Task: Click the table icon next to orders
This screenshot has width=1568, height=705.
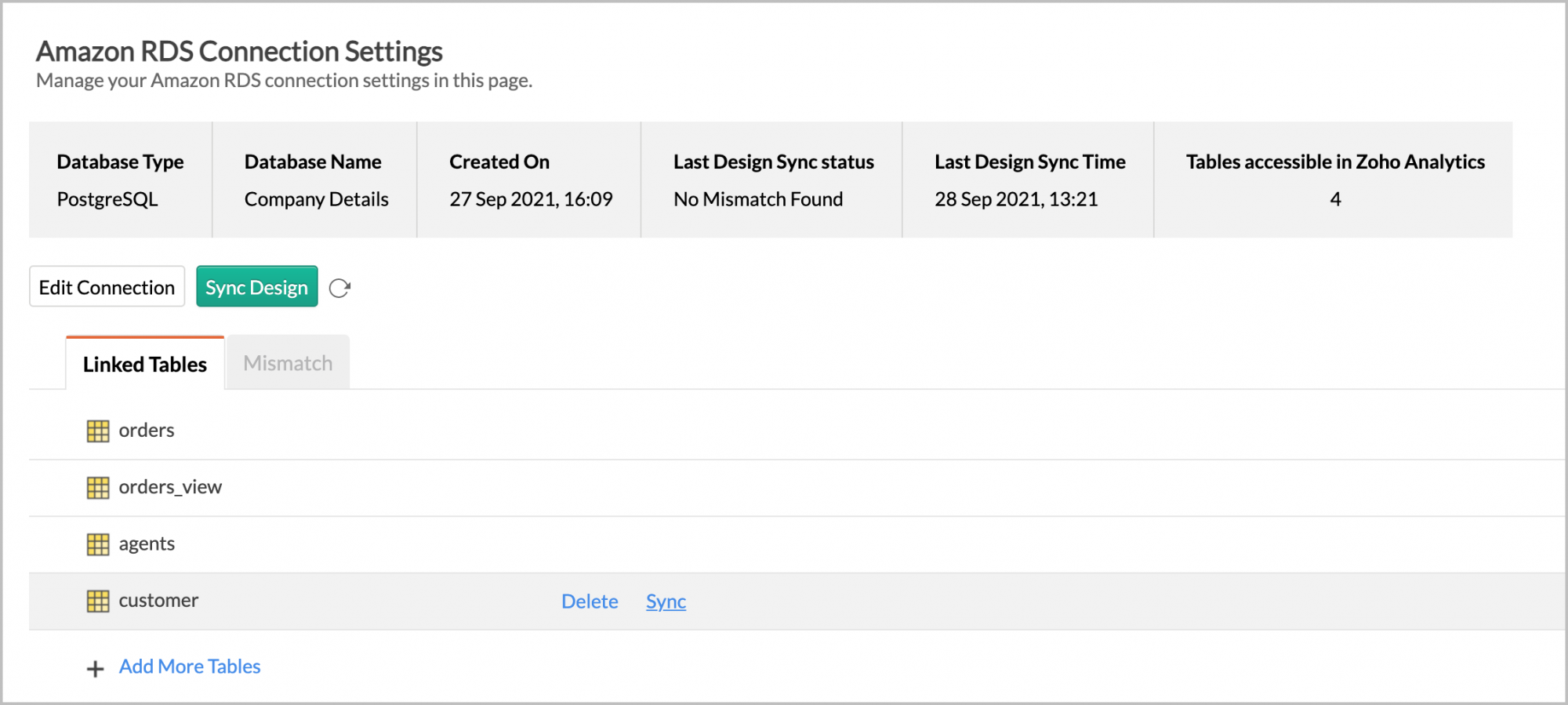Action: pyautogui.click(x=98, y=431)
